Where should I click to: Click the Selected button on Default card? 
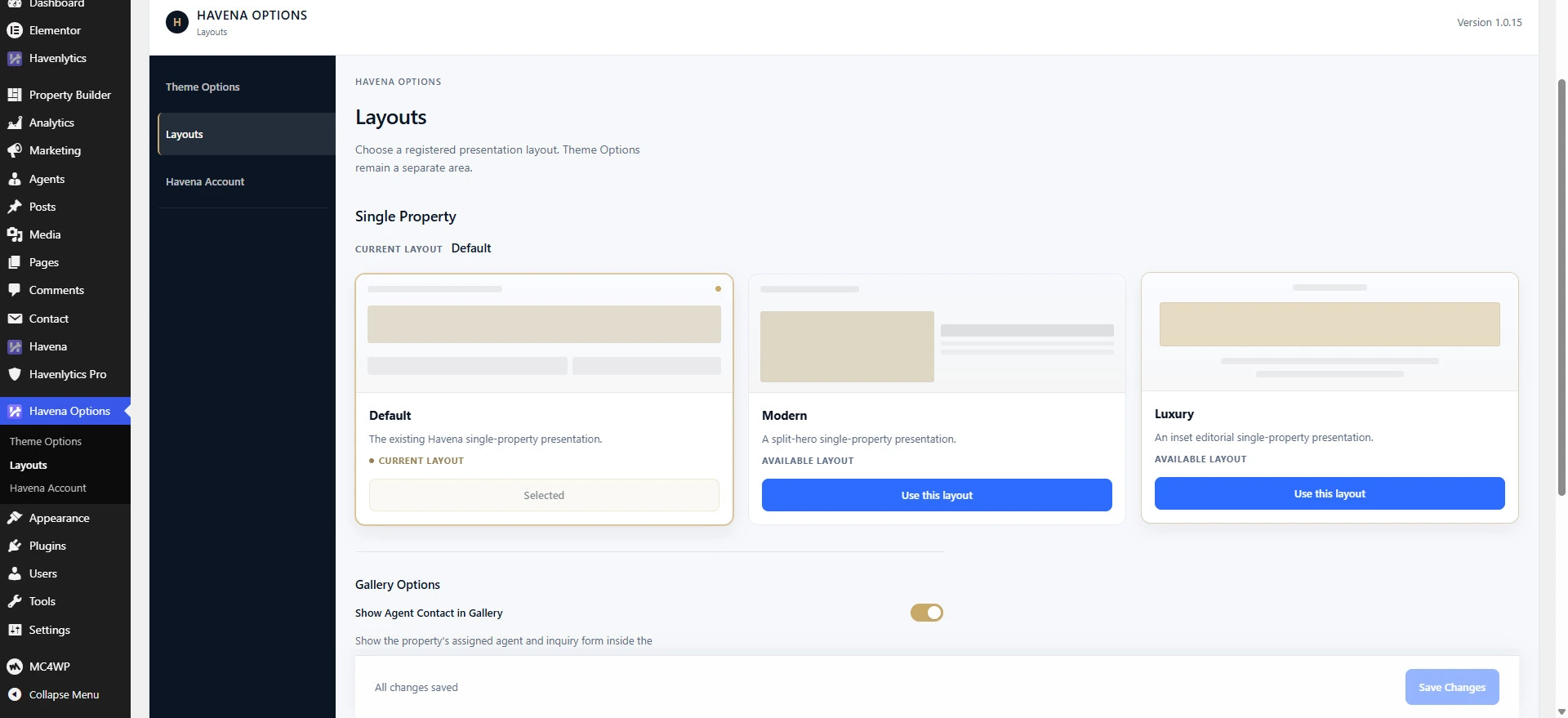coord(544,495)
